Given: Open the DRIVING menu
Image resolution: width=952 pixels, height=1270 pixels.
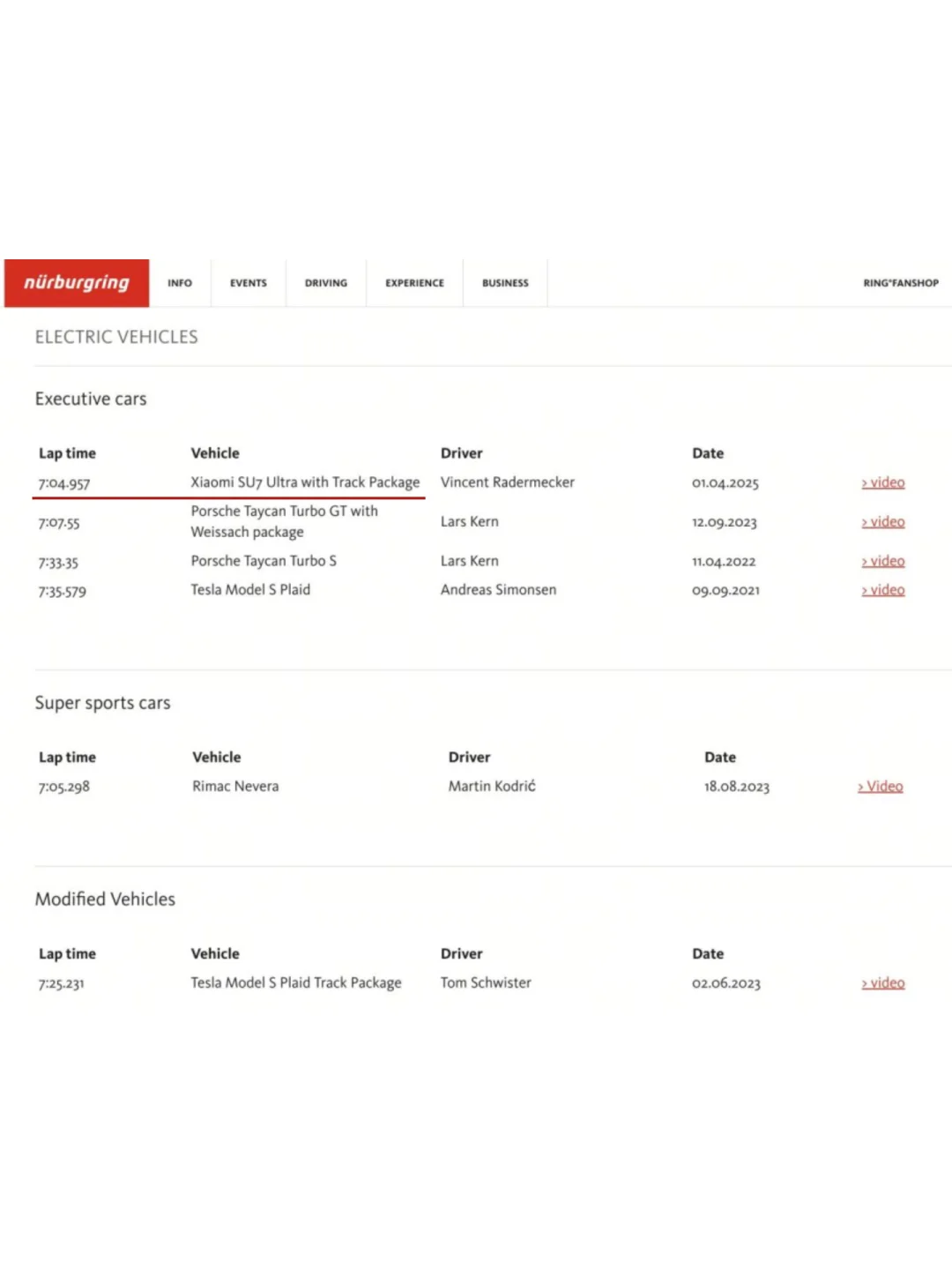Looking at the screenshot, I should tap(326, 283).
